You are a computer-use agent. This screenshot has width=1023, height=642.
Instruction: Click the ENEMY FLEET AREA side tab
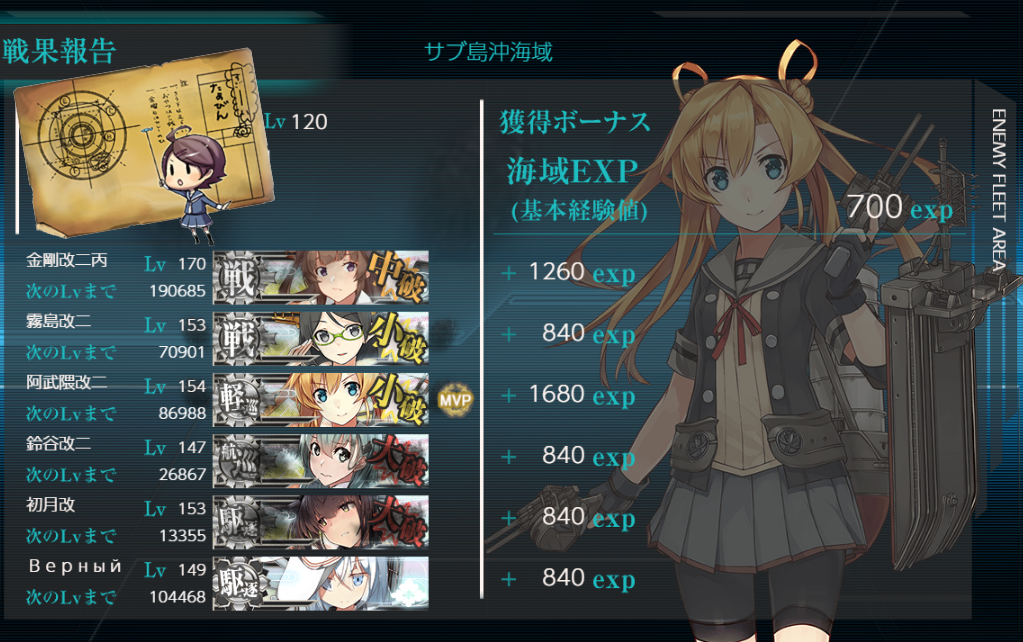coord(998,189)
